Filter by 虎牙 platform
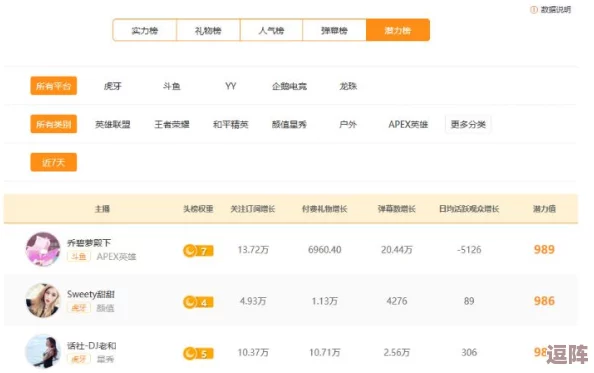The image size is (594, 373). (113, 86)
